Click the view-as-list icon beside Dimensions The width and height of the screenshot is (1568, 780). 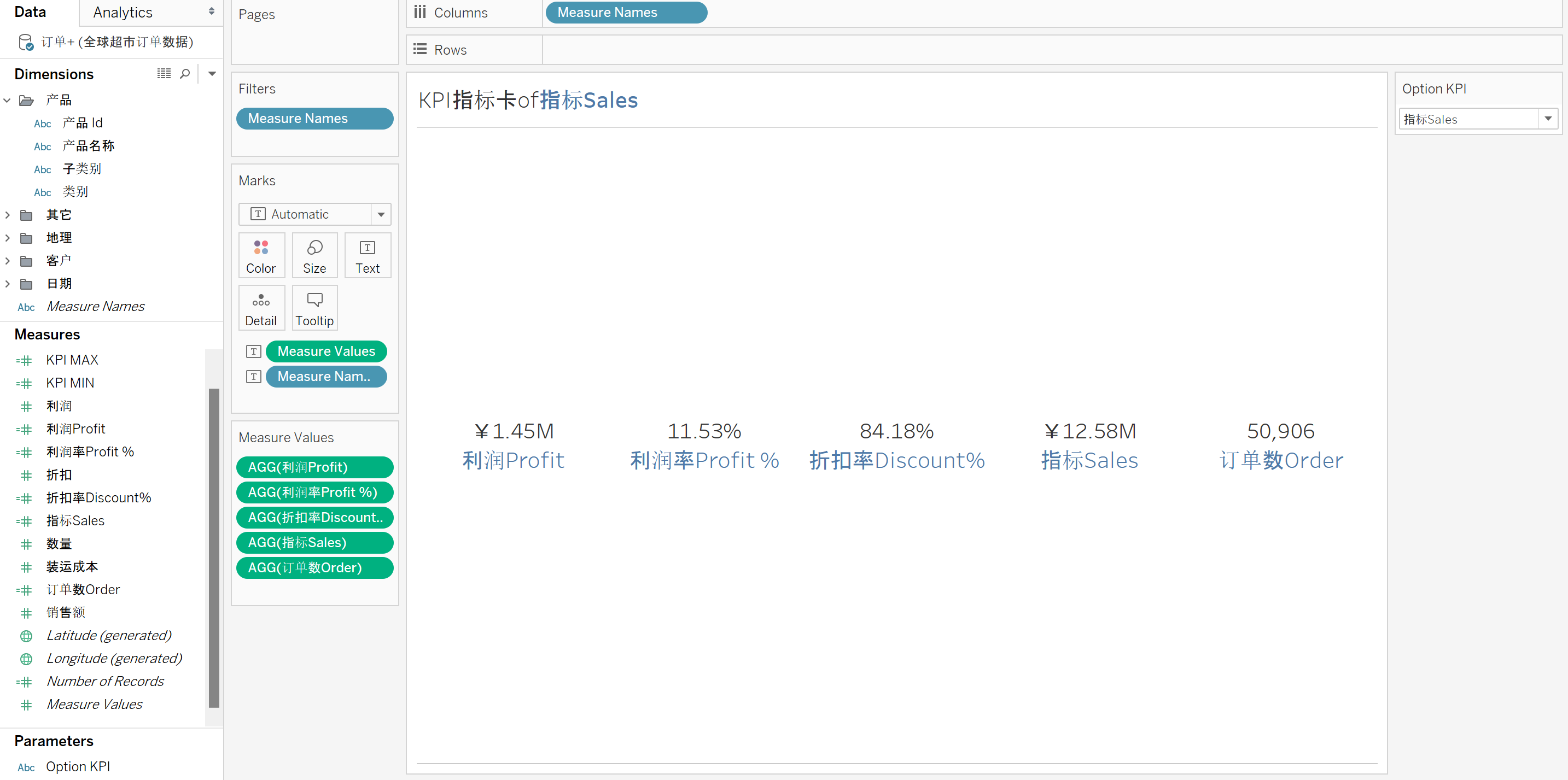coord(164,74)
